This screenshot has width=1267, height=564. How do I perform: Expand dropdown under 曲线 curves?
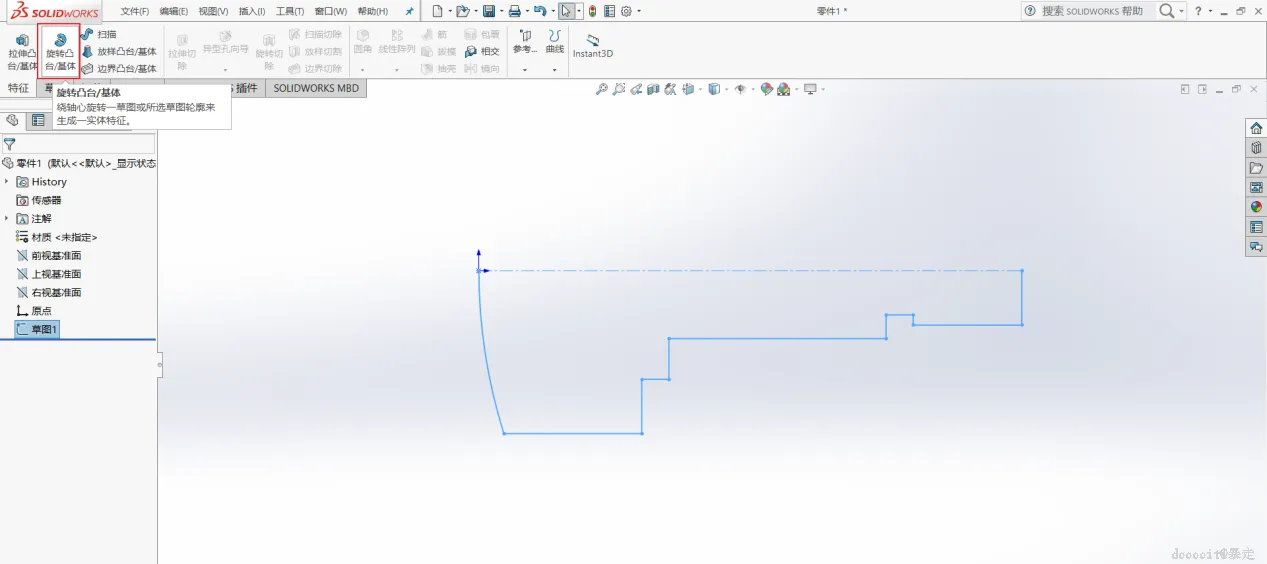[554, 70]
